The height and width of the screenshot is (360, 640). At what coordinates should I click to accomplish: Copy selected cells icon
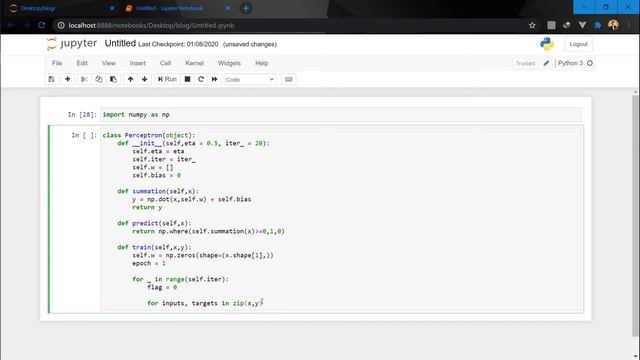(99, 79)
